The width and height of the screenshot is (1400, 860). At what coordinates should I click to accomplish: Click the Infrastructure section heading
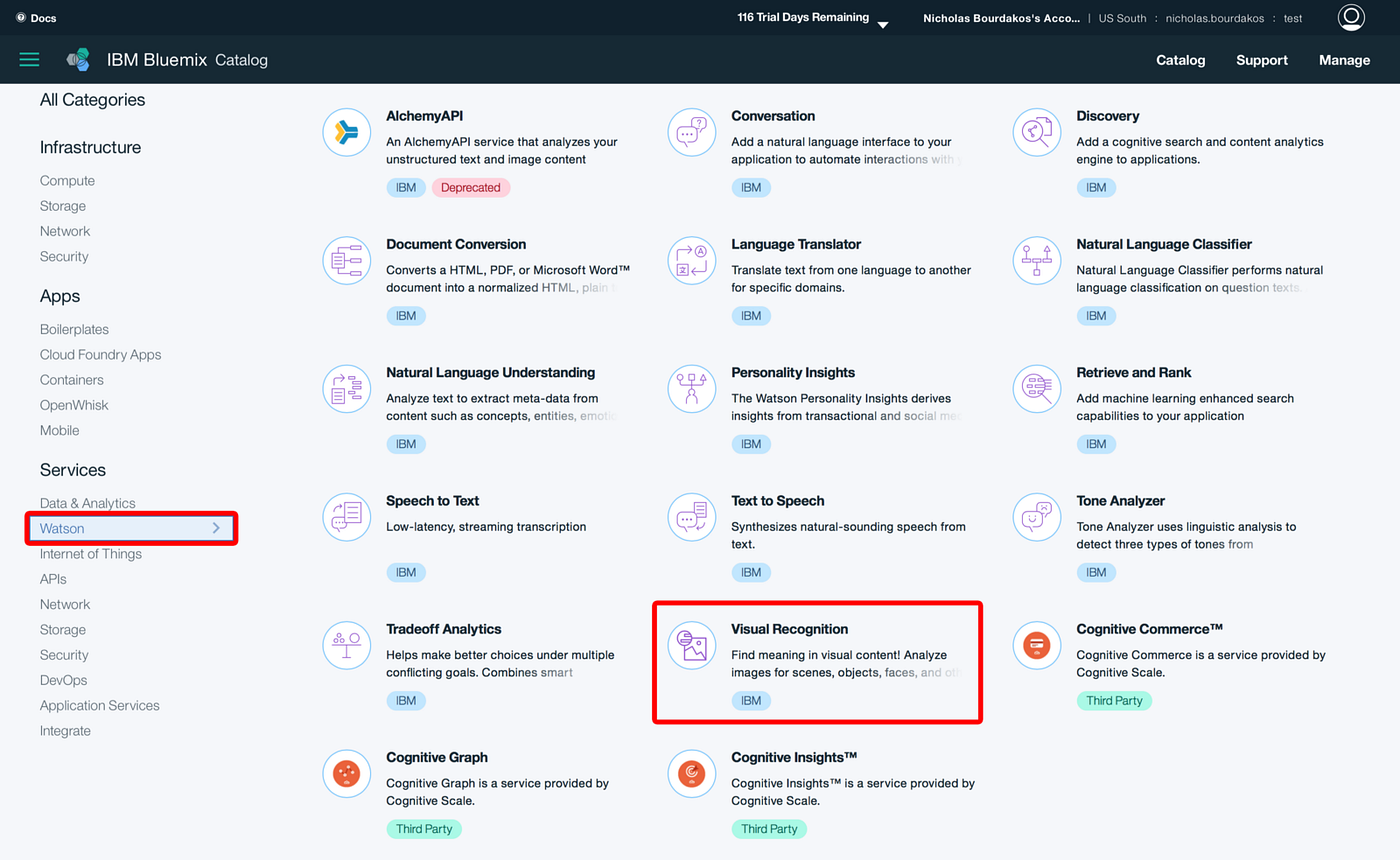pos(90,147)
